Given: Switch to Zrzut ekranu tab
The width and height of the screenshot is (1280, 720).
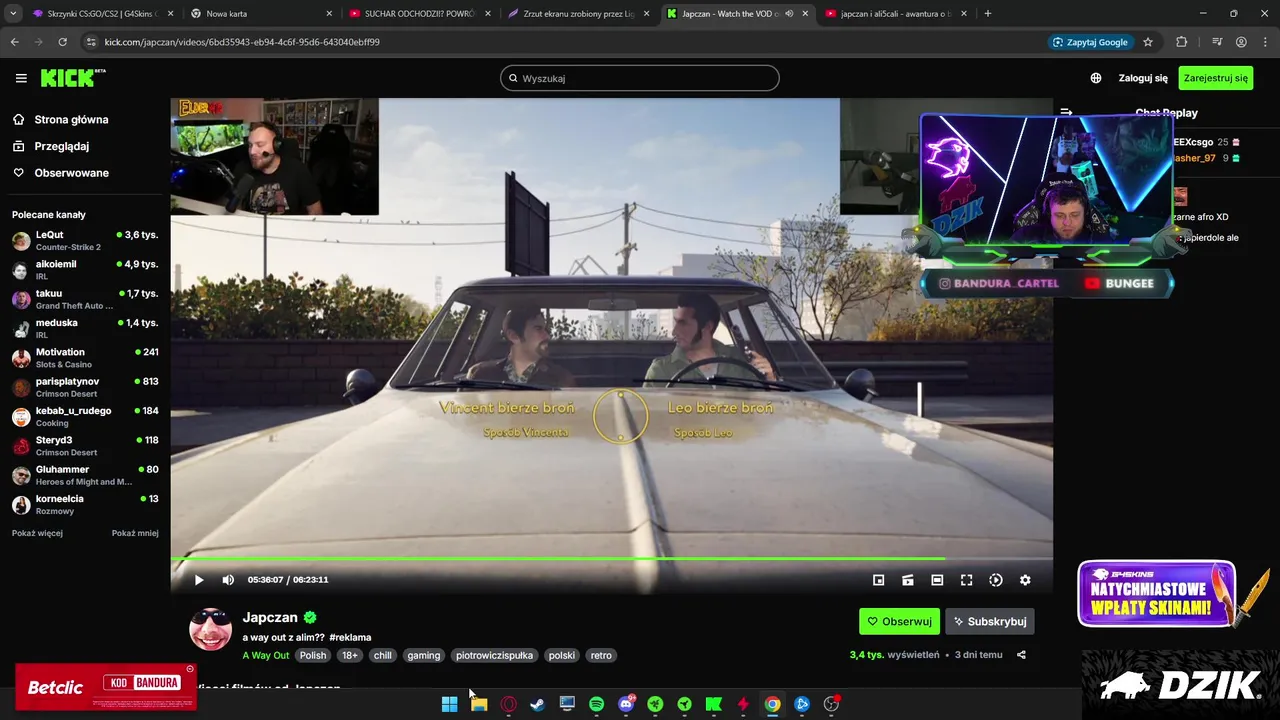Looking at the screenshot, I should click(x=579, y=14).
